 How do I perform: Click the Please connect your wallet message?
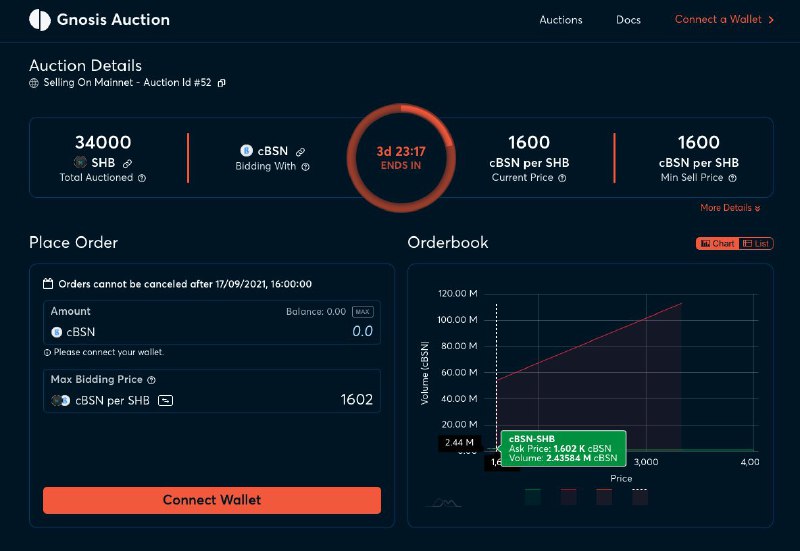[109, 353]
